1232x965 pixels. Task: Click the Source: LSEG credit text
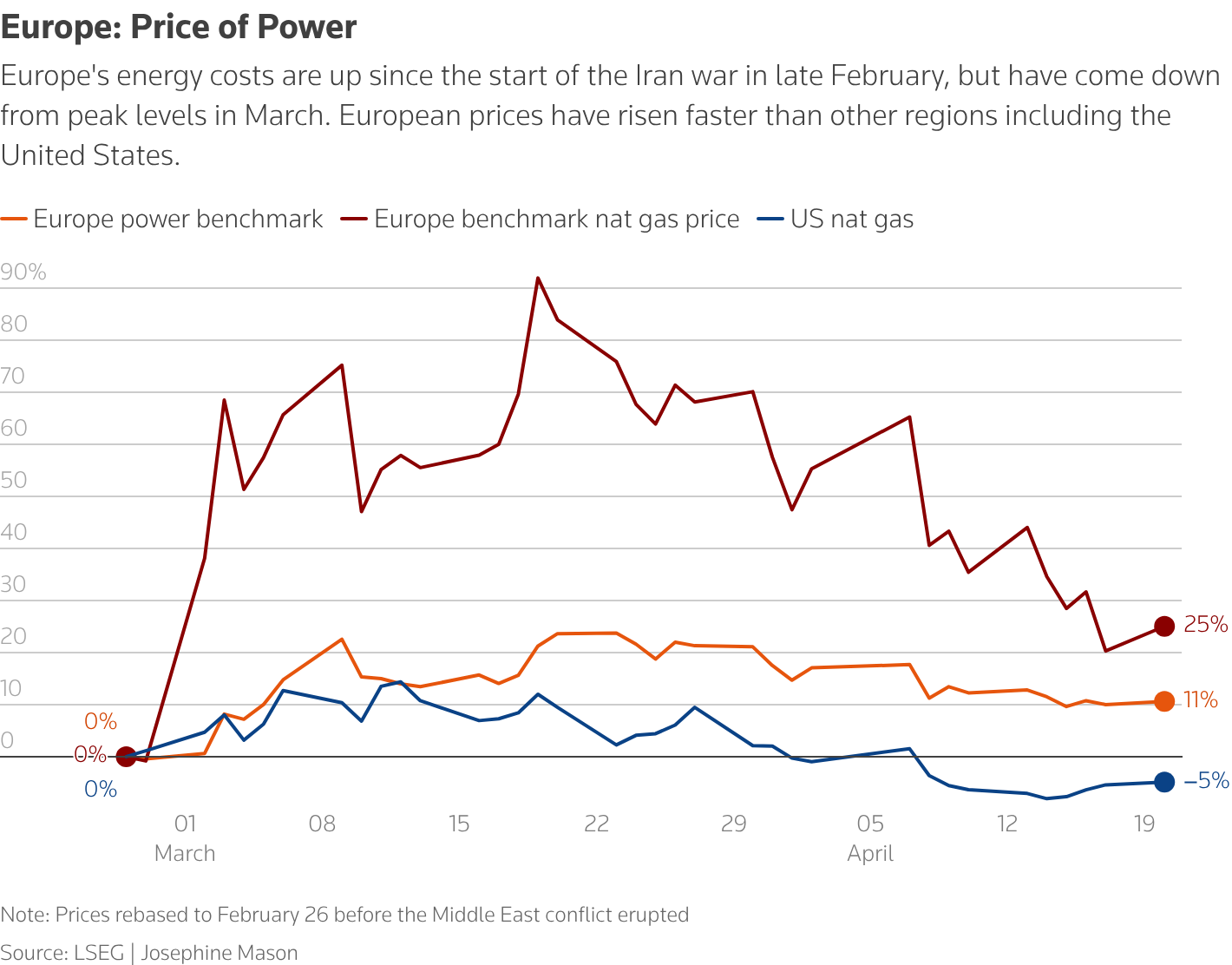62,952
